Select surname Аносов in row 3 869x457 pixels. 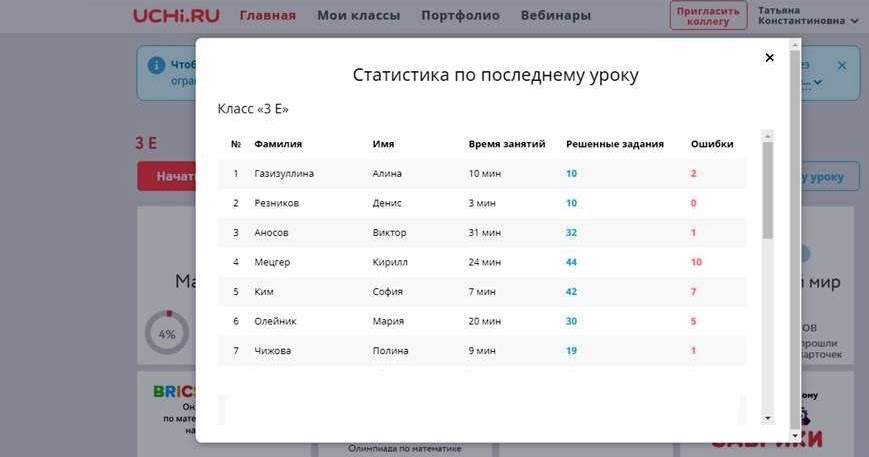tap(271, 233)
